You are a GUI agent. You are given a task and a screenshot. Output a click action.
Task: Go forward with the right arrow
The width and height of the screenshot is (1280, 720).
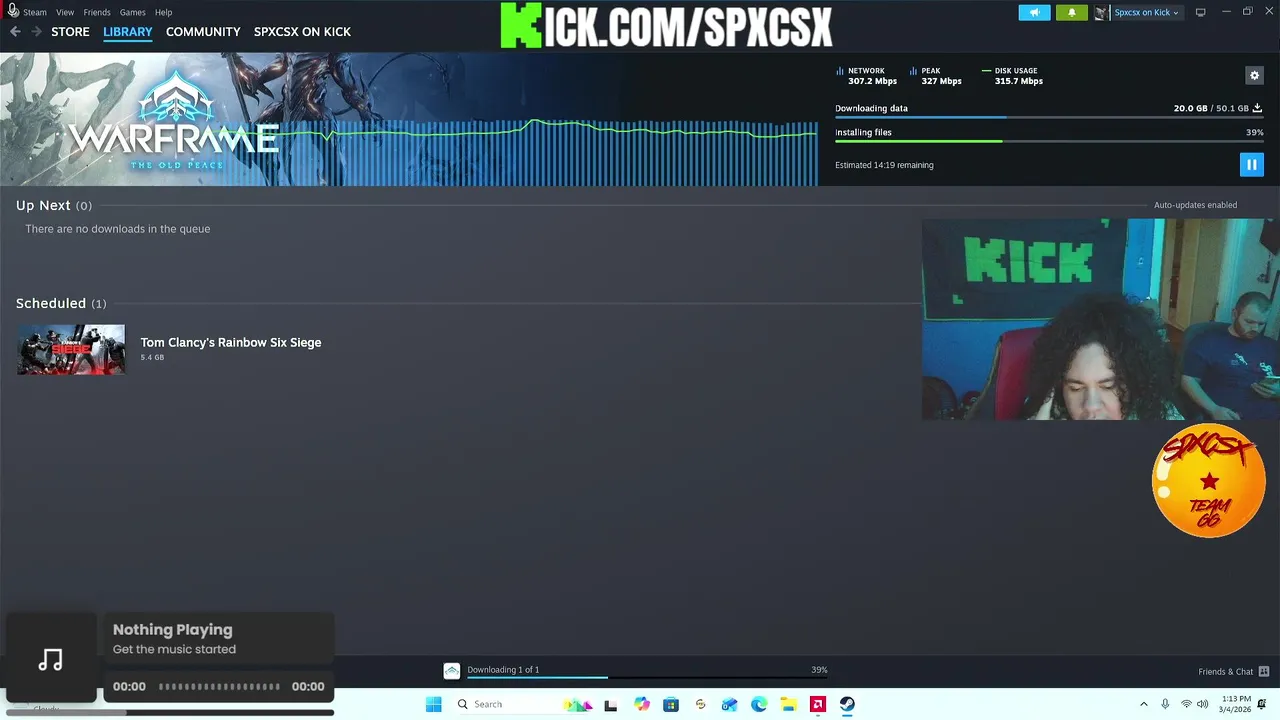[36, 32]
